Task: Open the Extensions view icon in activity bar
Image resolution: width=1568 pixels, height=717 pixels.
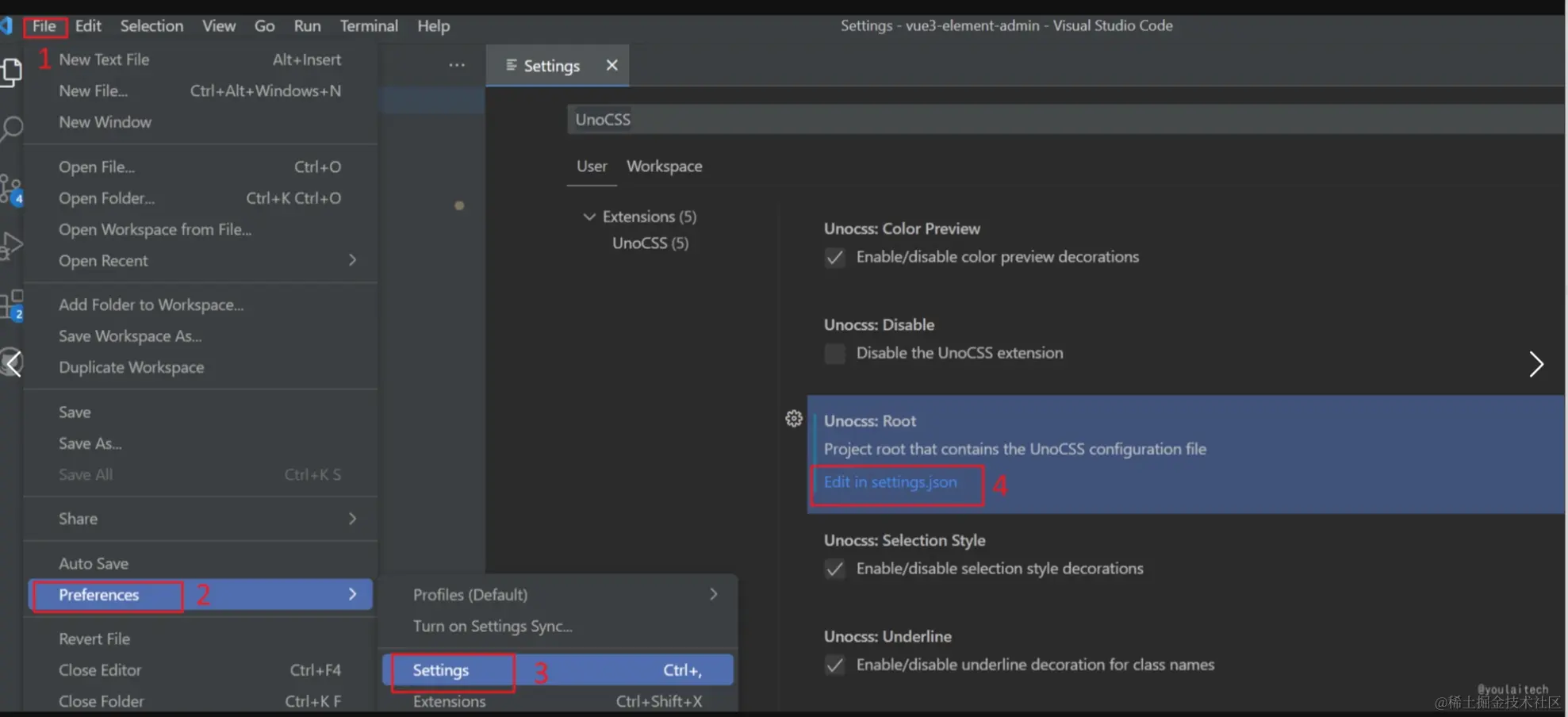Action: [11, 305]
